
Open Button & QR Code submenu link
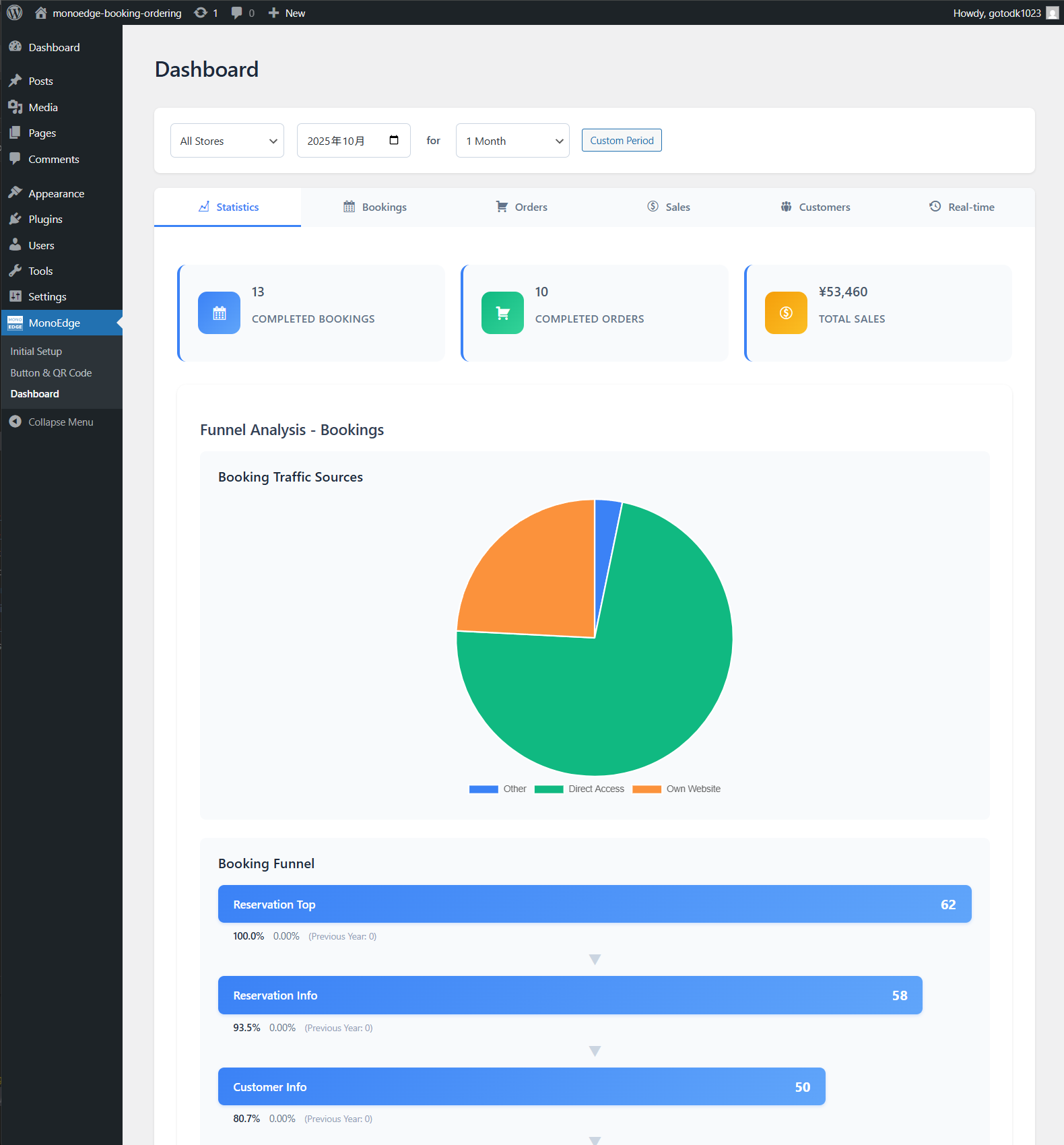tap(51, 372)
